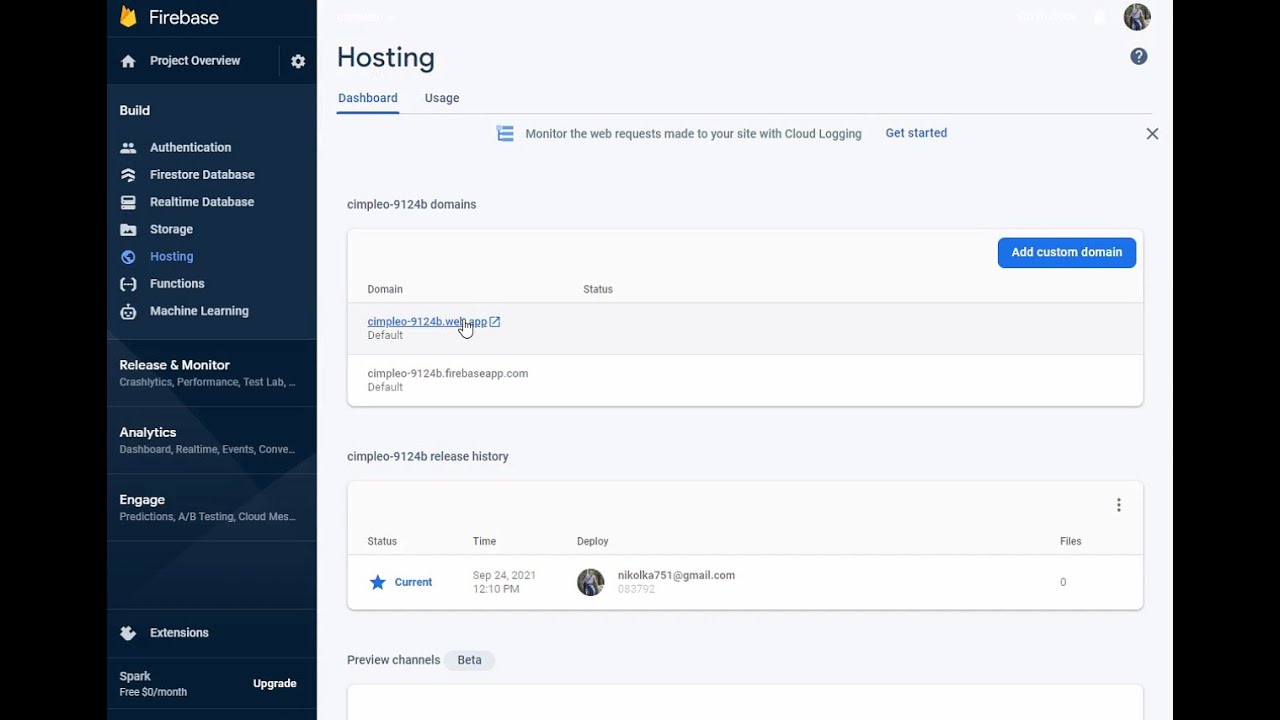Screen dimensions: 1280x720
Task: Select Hosting in the sidebar
Action: pyautogui.click(x=171, y=257)
